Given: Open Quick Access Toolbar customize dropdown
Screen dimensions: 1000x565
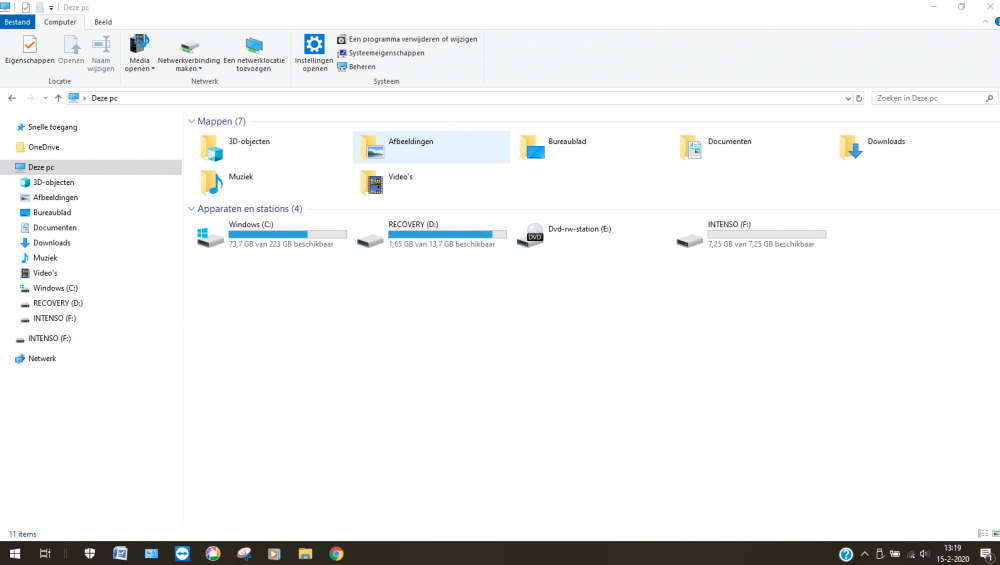Looking at the screenshot, I should [x=51, y=8].
